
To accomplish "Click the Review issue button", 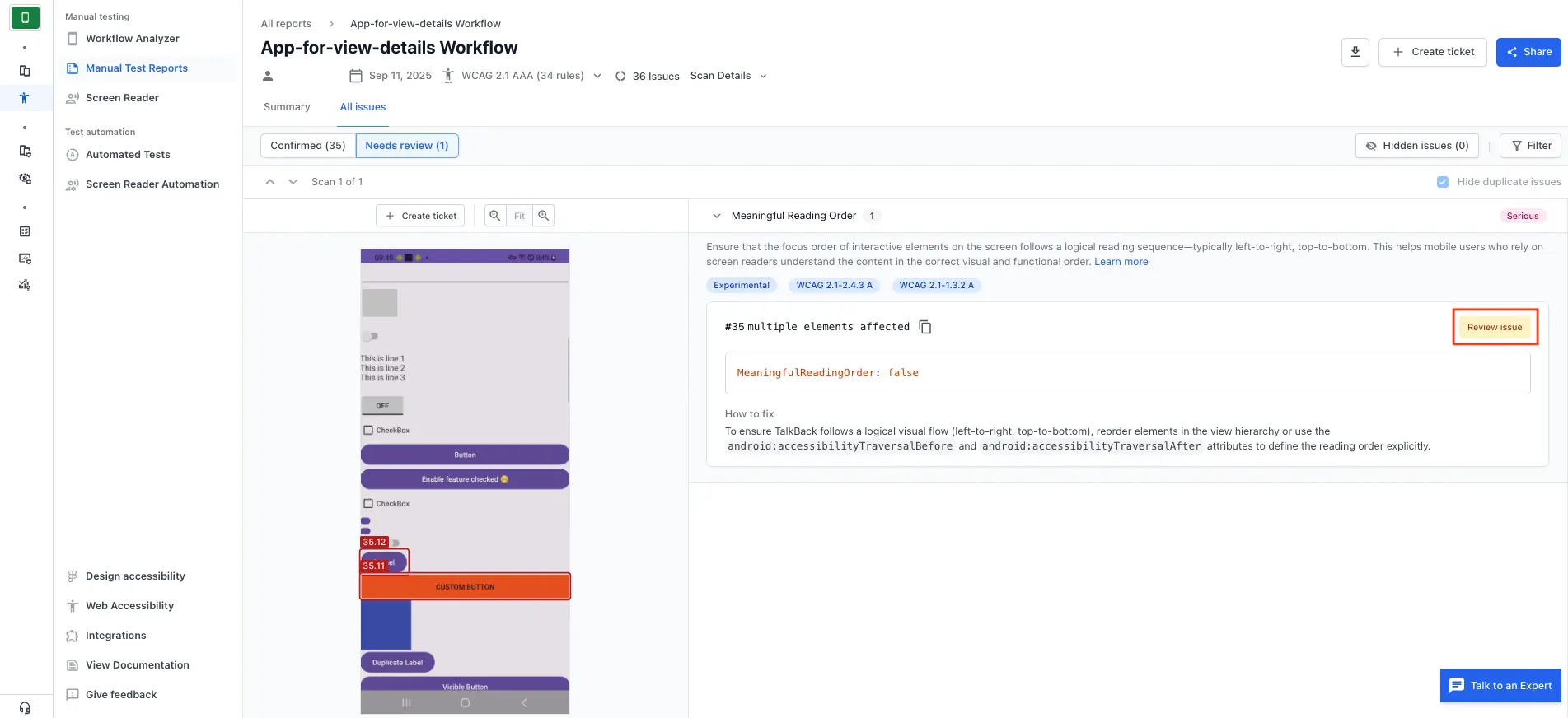I will coord(1494,327).
